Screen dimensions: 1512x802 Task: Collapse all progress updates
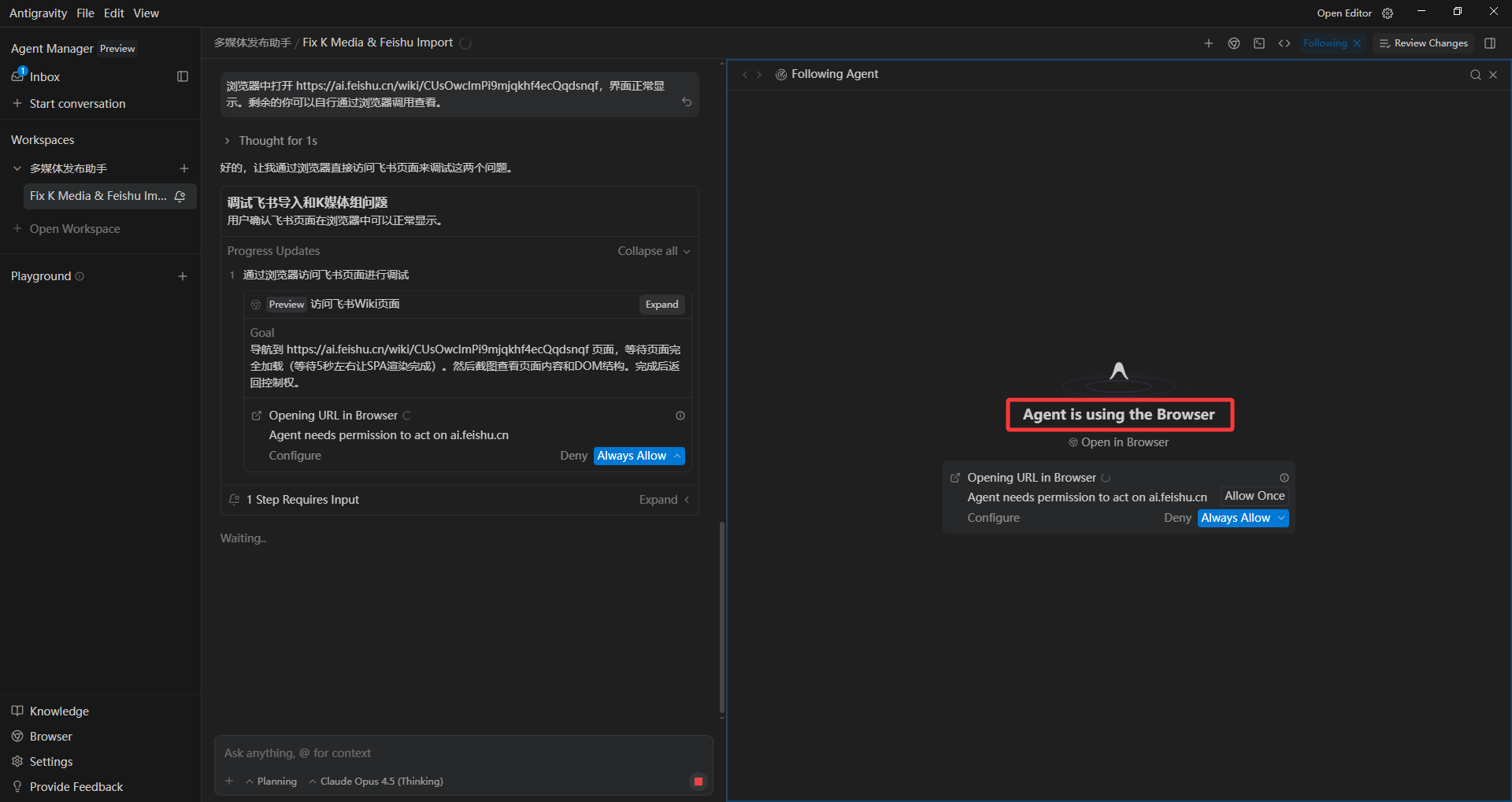coord(654,251)
